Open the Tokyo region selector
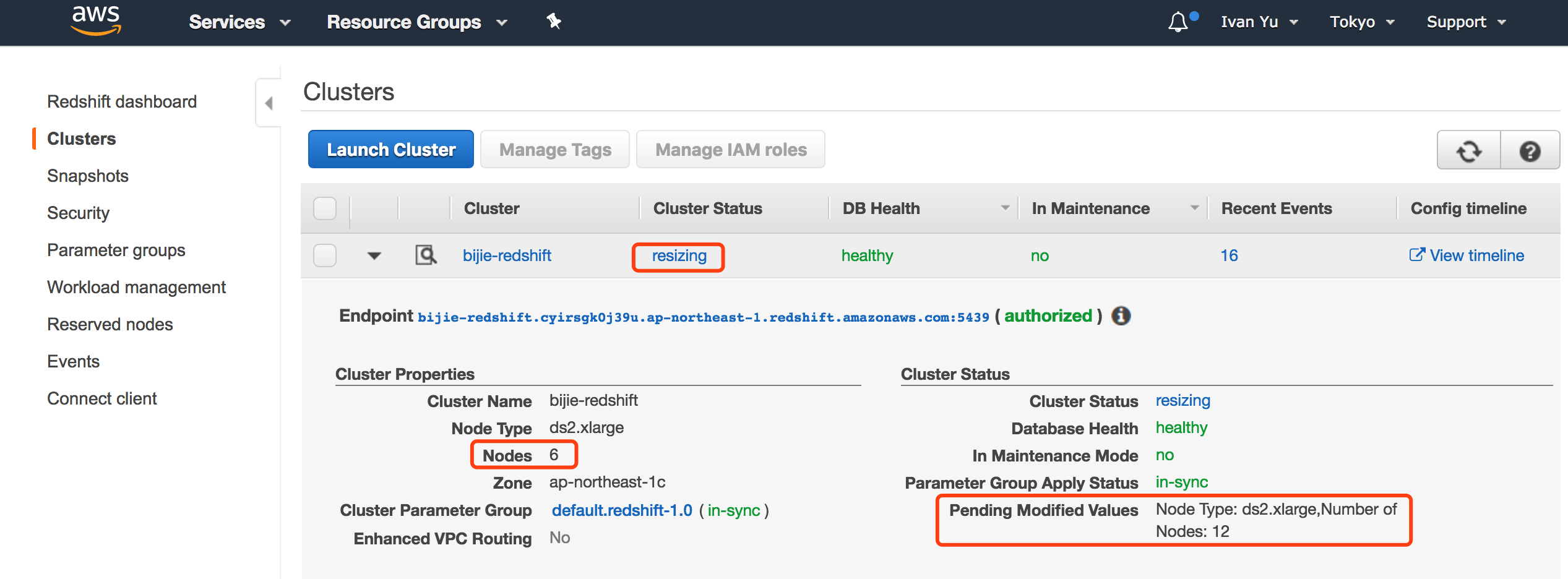The width and height of the screenshot is (1568, 579). pos(1362,22)
